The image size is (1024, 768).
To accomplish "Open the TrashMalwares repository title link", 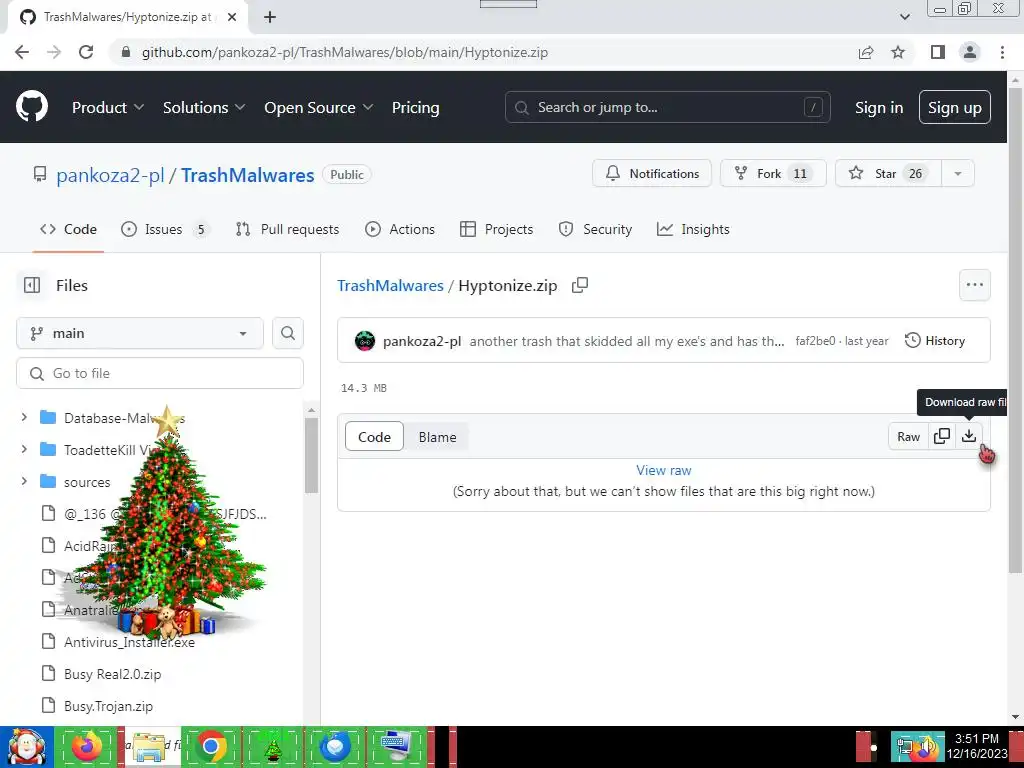I will (x=248, y=175).
